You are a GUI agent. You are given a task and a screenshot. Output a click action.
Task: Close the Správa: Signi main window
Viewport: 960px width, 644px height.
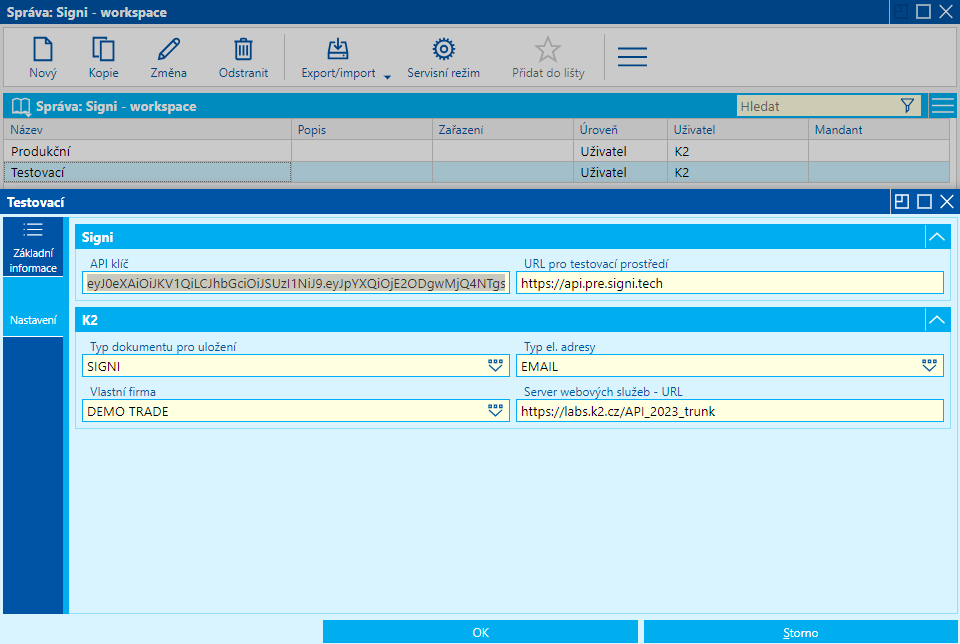click(946, 12)
